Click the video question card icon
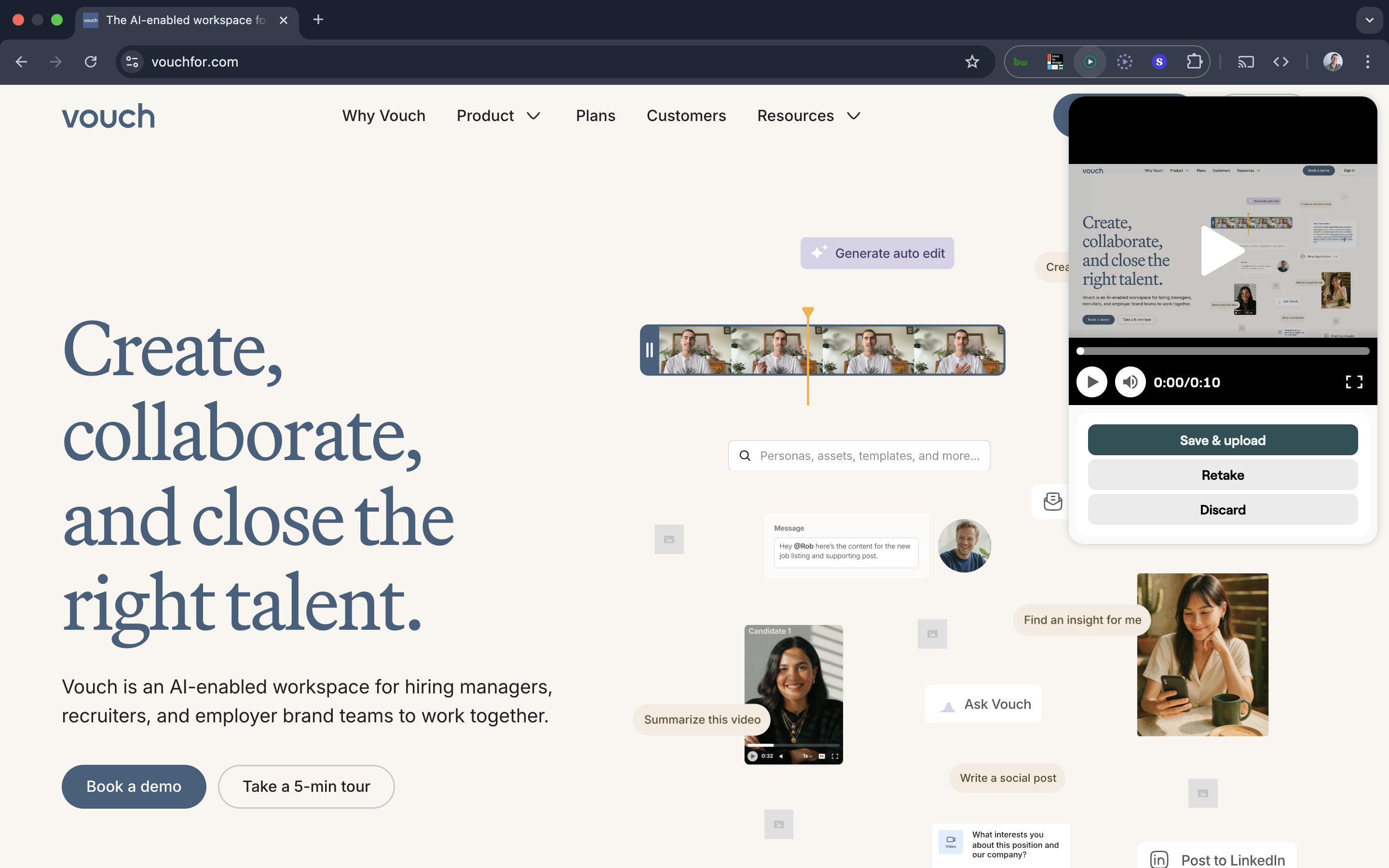The image size is (1389, 868). point(951,842)
